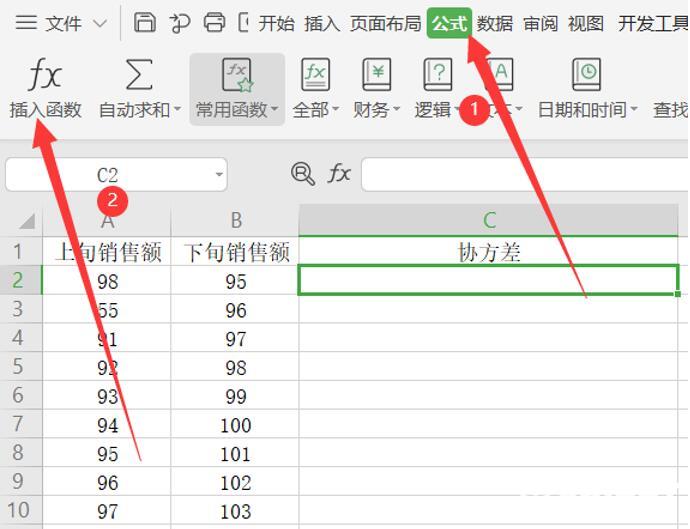This screenshot has height=529, width=690.
Task: Expand the 文件 menu chevron
Action: pos(101,23)
